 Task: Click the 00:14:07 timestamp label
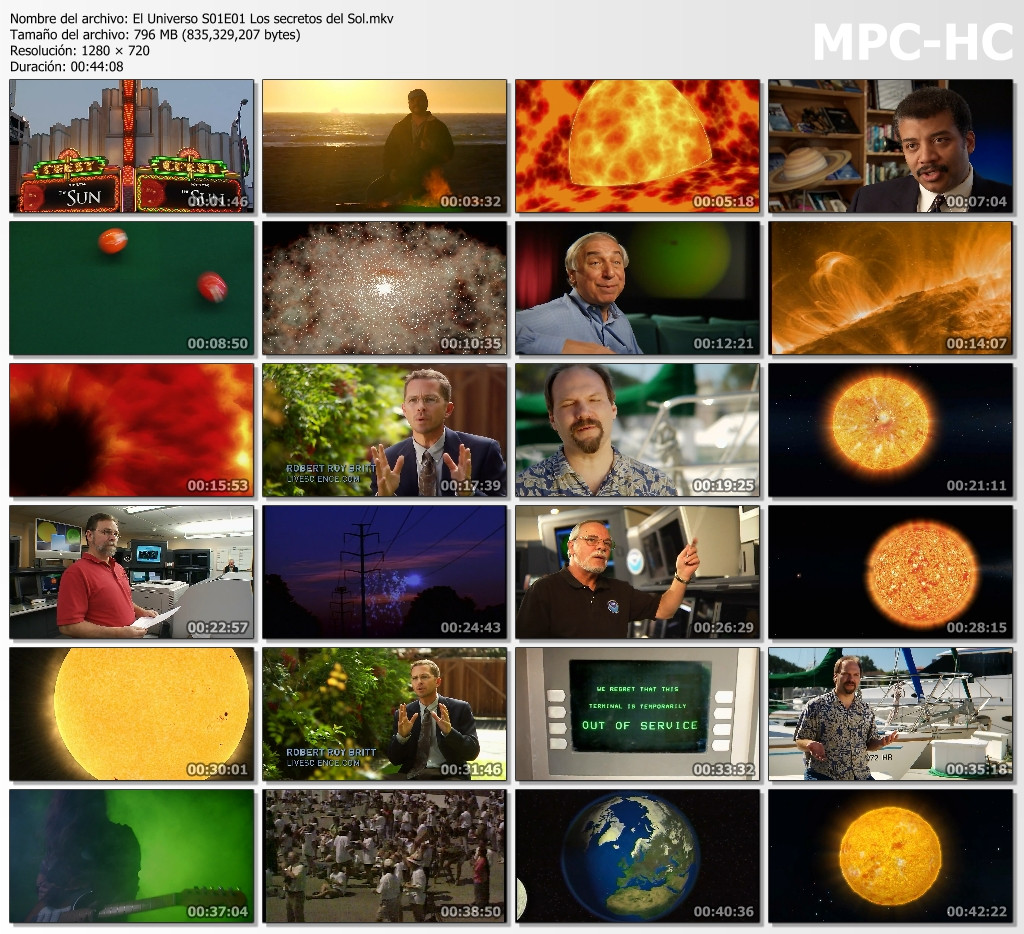(x=976, y=343)
